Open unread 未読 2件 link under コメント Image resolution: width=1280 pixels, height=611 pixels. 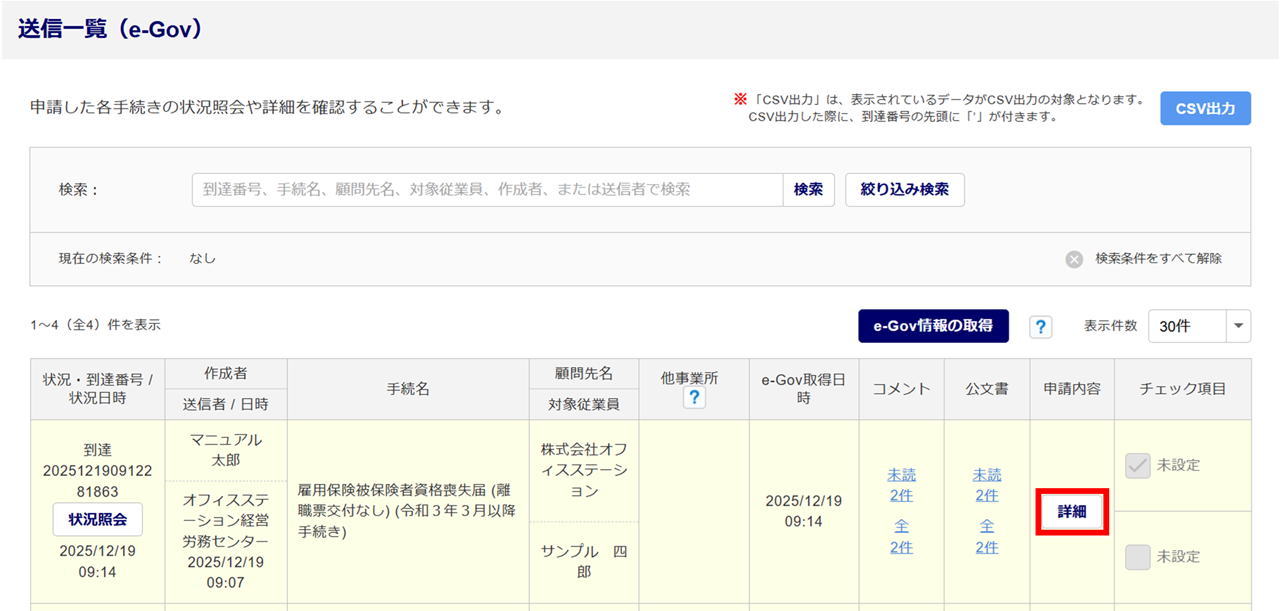901,485
